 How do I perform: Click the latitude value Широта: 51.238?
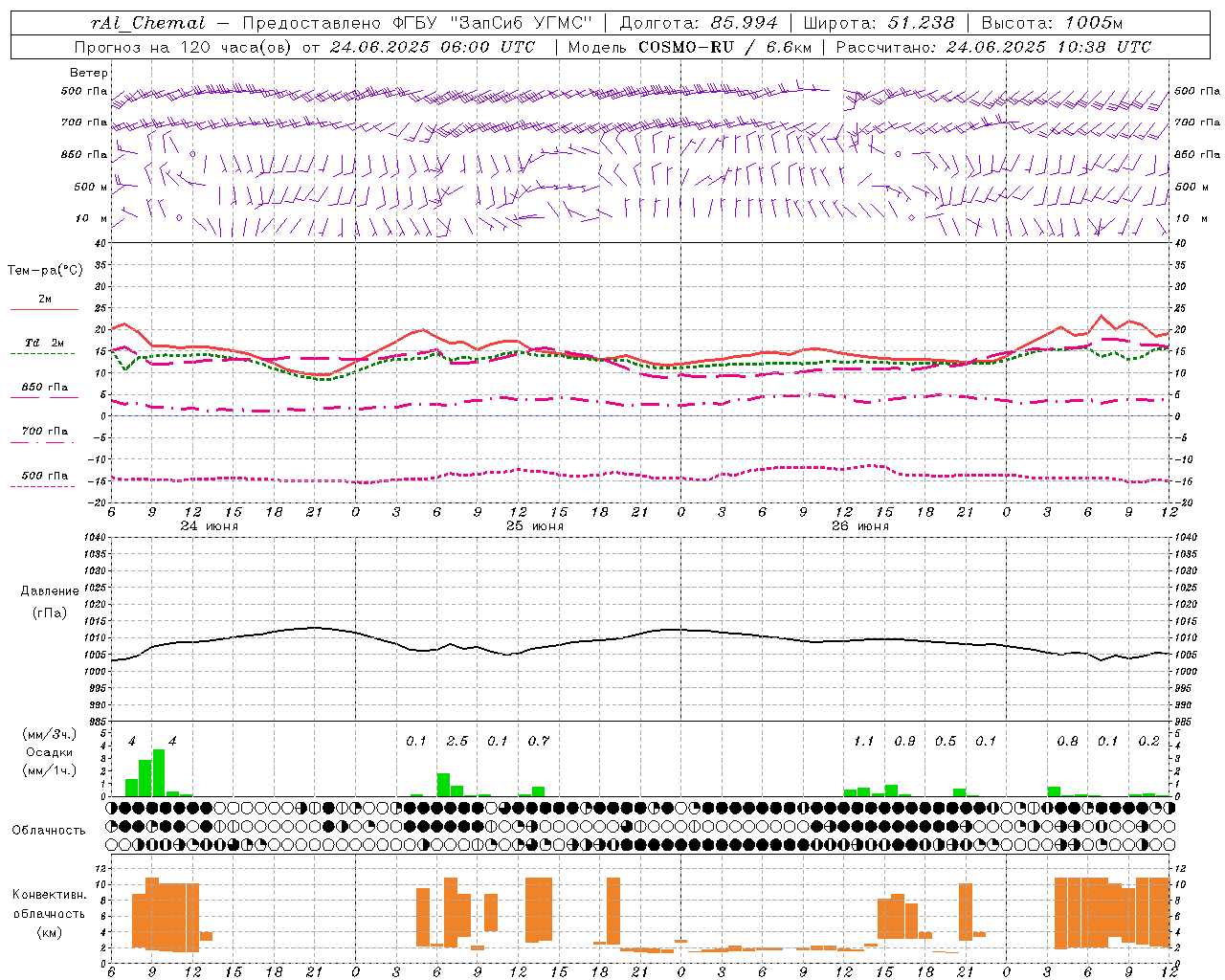coord(879,23)
